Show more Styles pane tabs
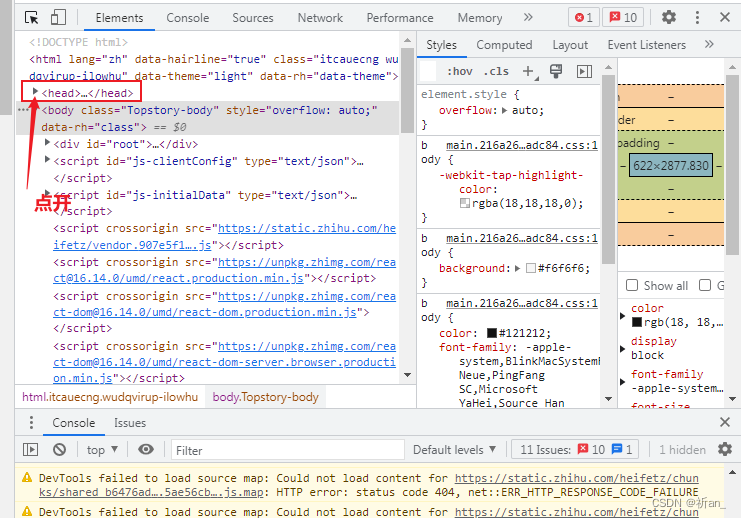Image resolution: width=741 pixels, height=518 pixels. (x=709, y=44)
